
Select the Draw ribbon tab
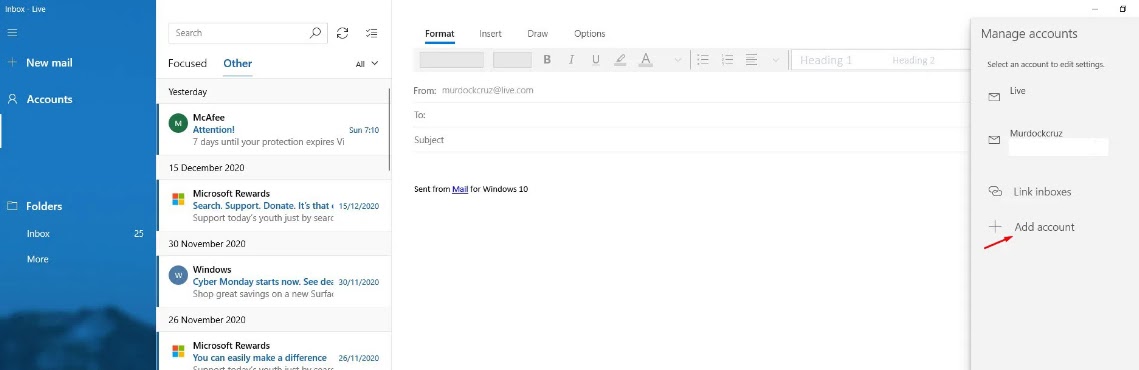[x=538, y=33]
